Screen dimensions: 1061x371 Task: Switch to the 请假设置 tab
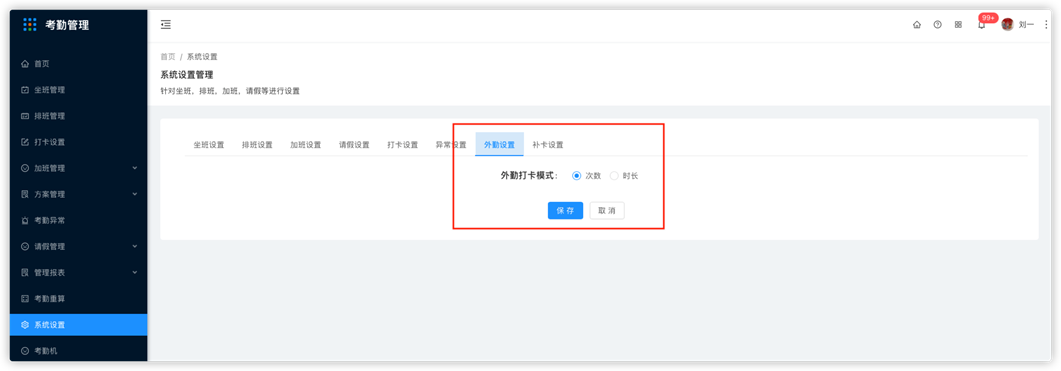tap(355, 145)
